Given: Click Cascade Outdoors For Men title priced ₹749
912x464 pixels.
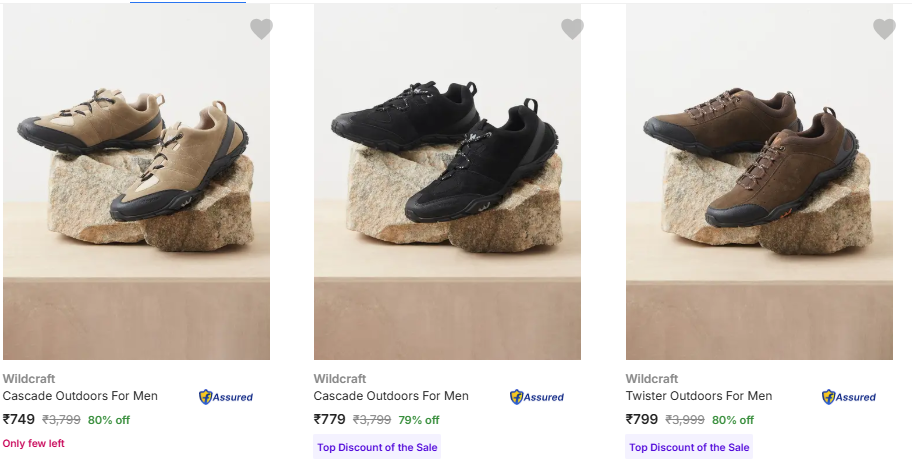Looking at the screenshot, I should [80, 396].
